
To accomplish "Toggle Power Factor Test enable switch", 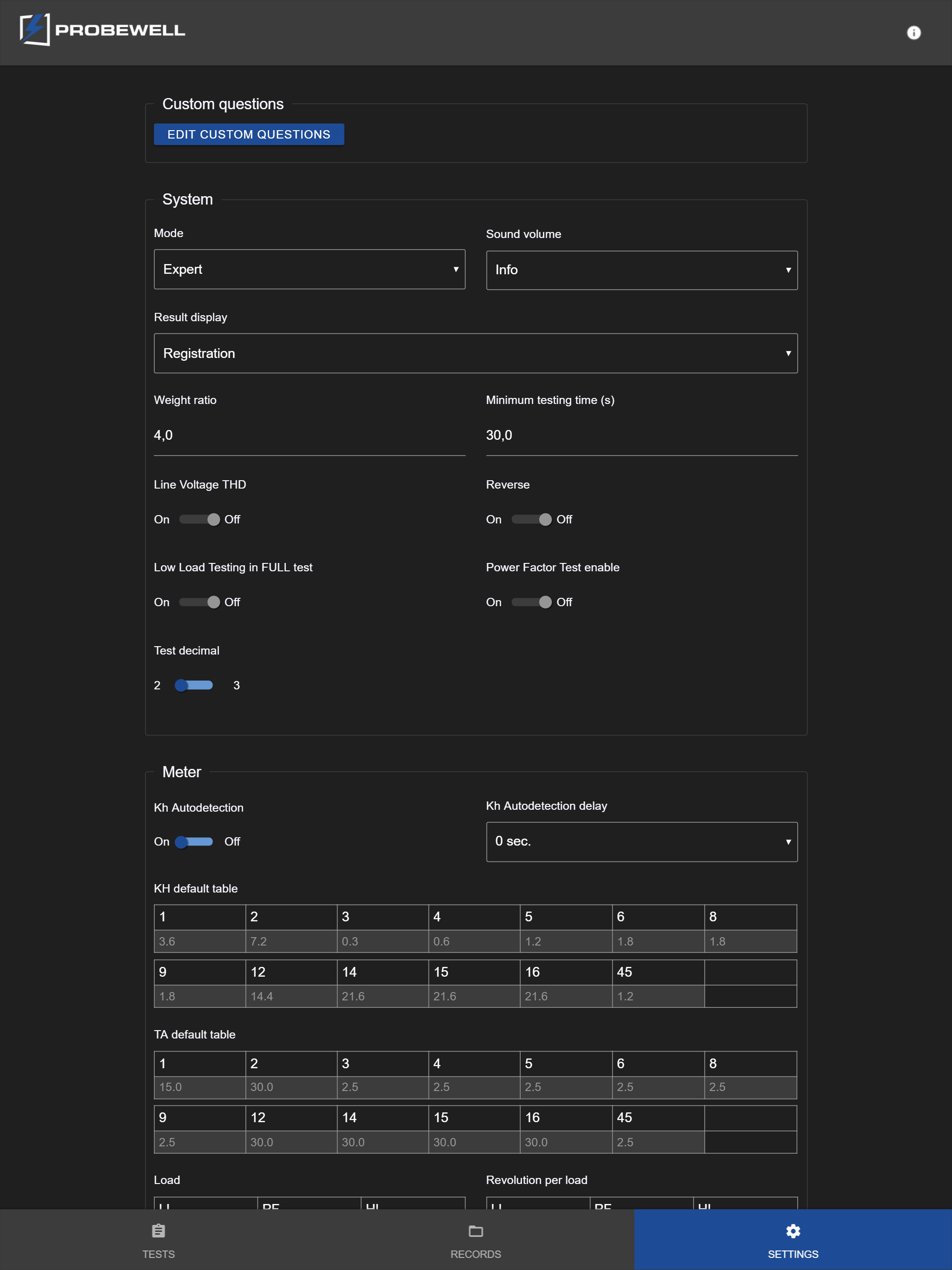I will (531, 602).
